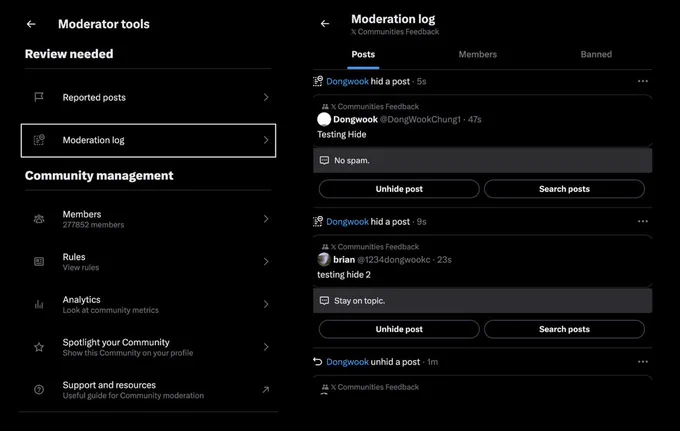This screenshot has height=431, width=680.
Task: Open Members with 277852 members
Action: tap(148, 219)
